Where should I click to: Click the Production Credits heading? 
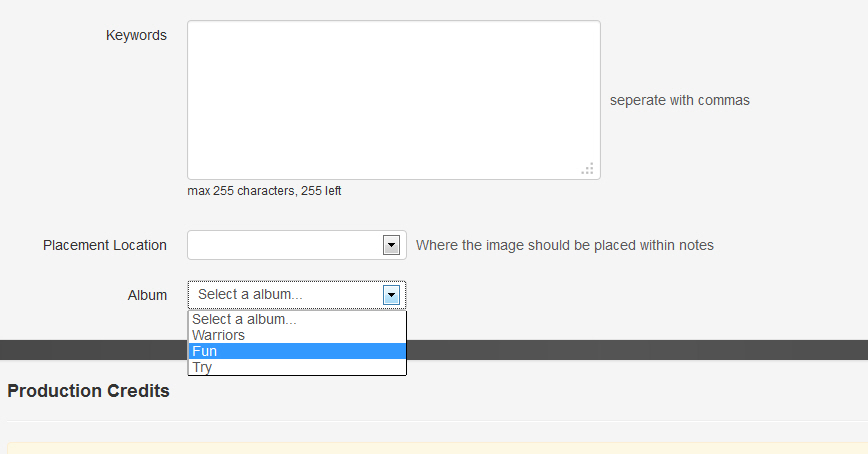pyautogui.click(x=88, y=391)
